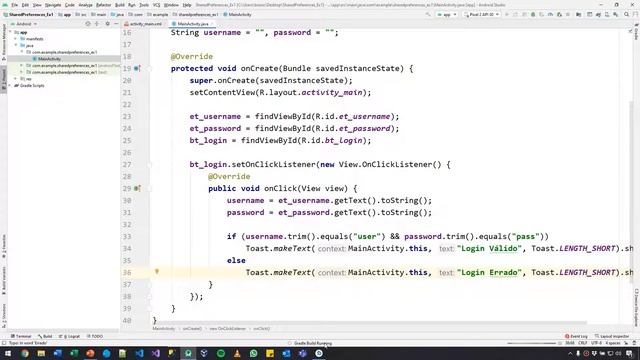Click the Search Everywhere magnifier icon

point(627,15)
